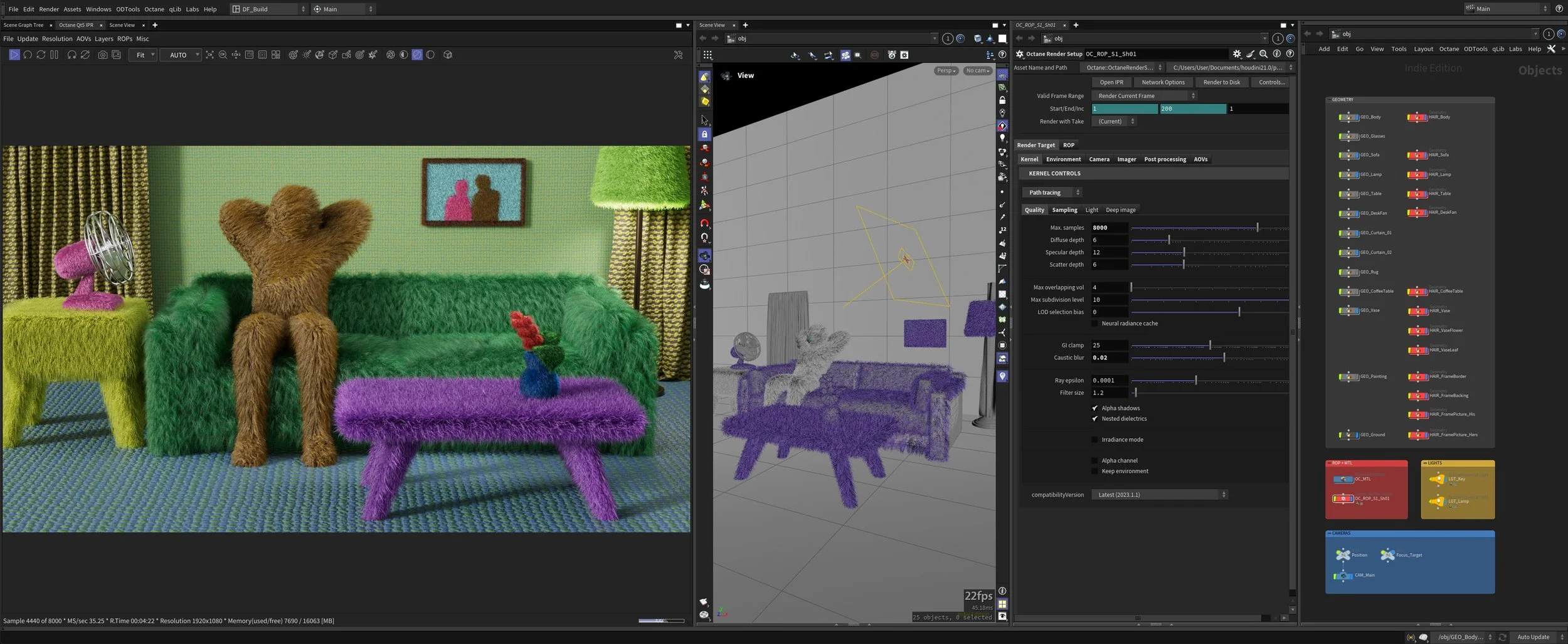Pause the Octane IPR render
Screen dimensions: 1568x644
pos(54,55)
